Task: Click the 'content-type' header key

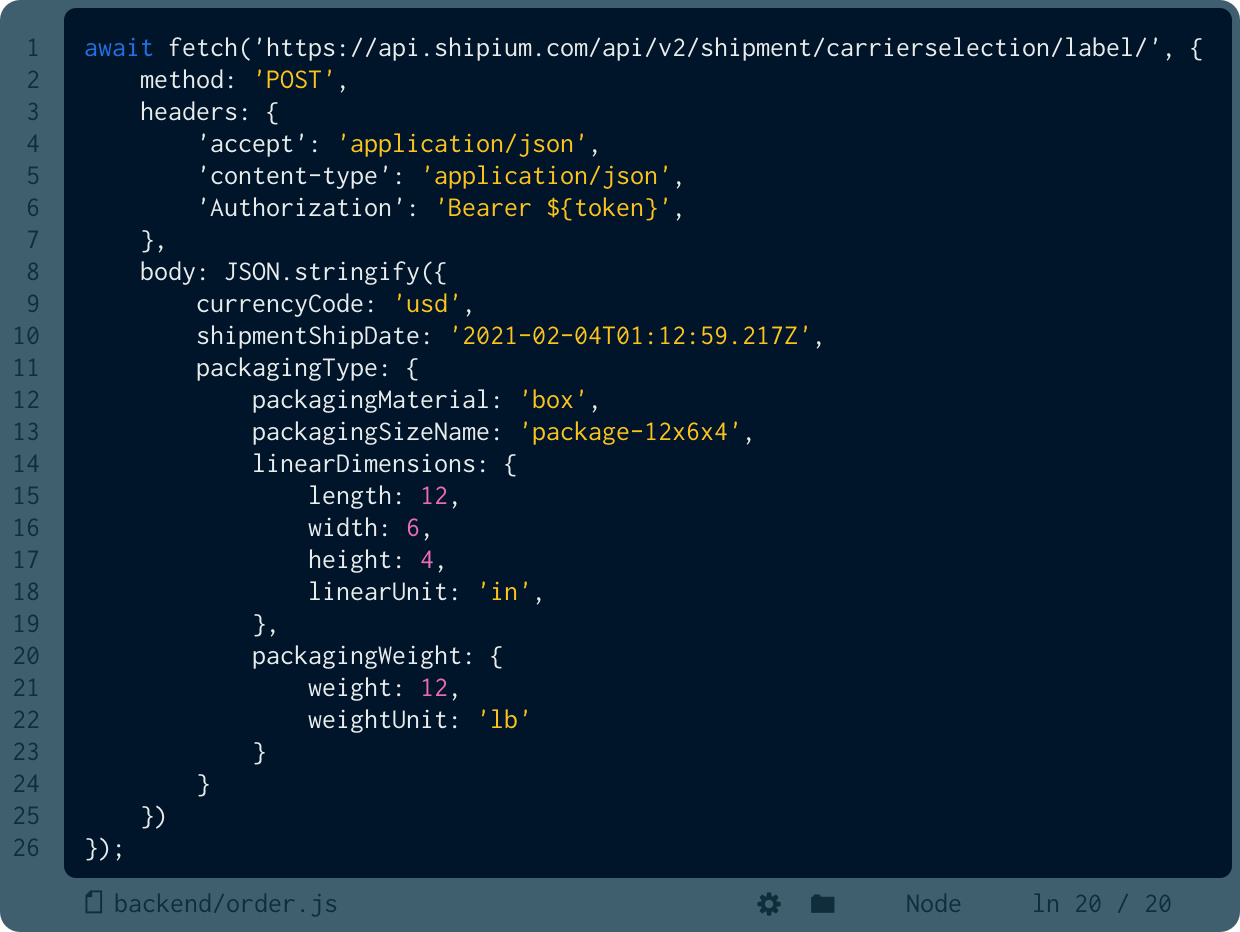Action: coord(294,176)
